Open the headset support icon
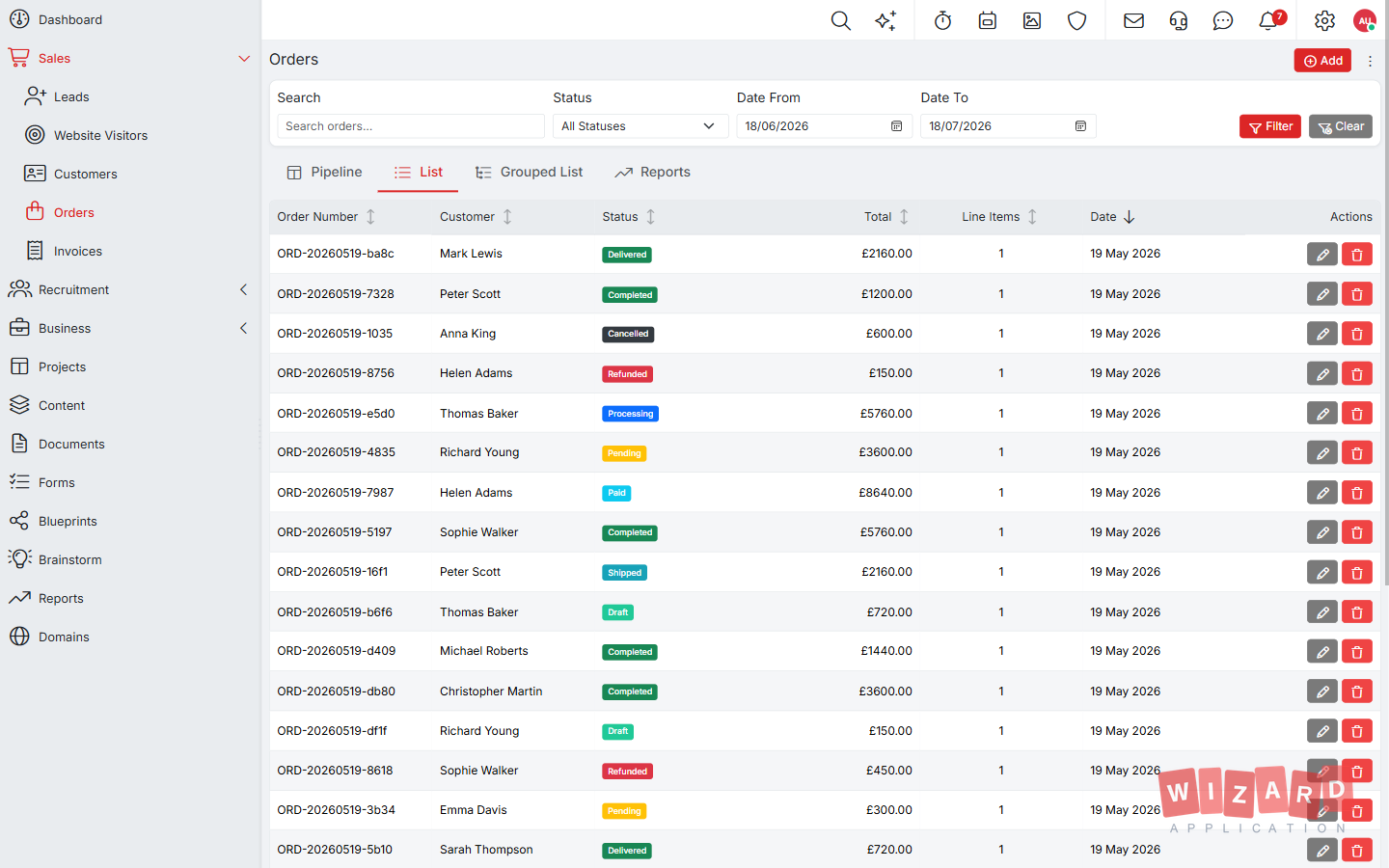 coord(1179,20)
